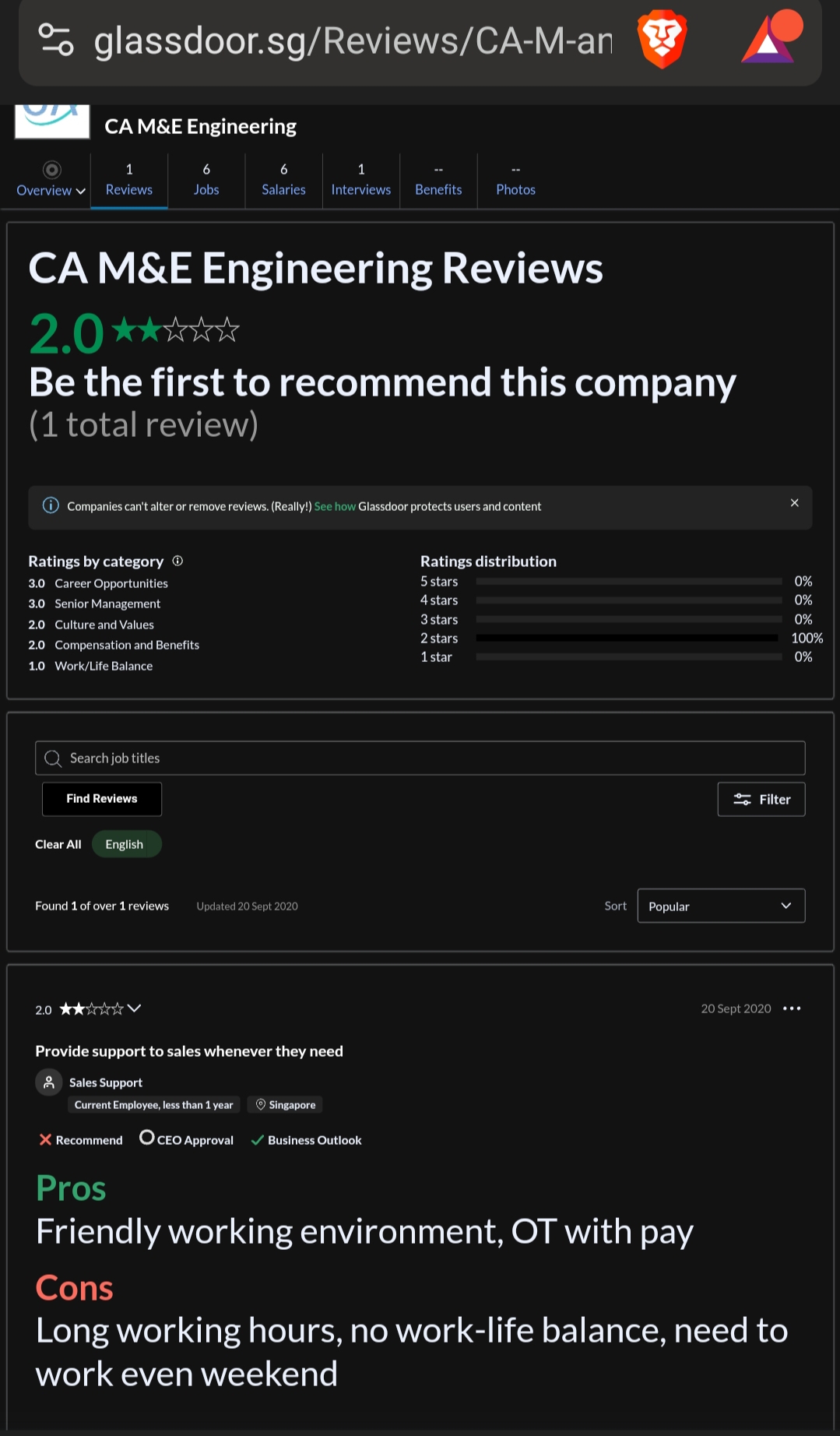
Task: Open the Jobs tab
Action: [x=206, y=180]
